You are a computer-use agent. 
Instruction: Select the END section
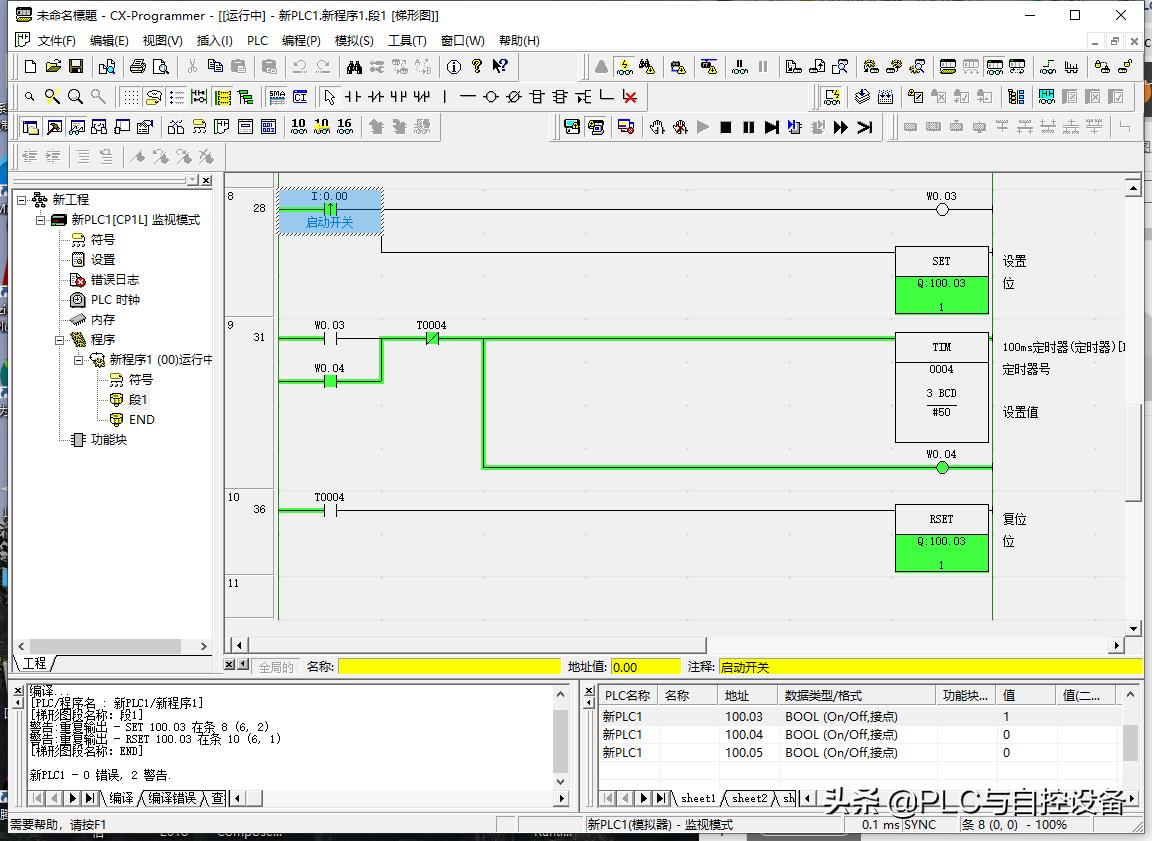pyautogui.click(x=141, y=419)
